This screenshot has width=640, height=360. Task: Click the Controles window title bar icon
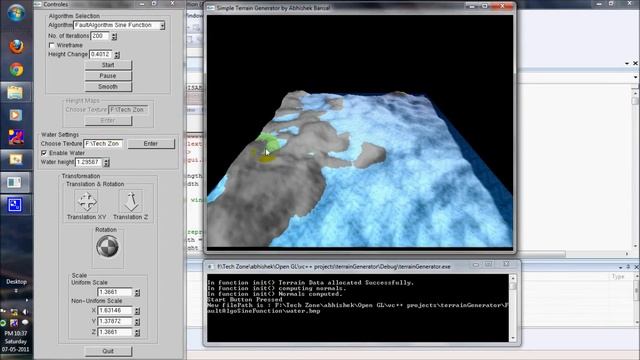(x=38, y=4)
